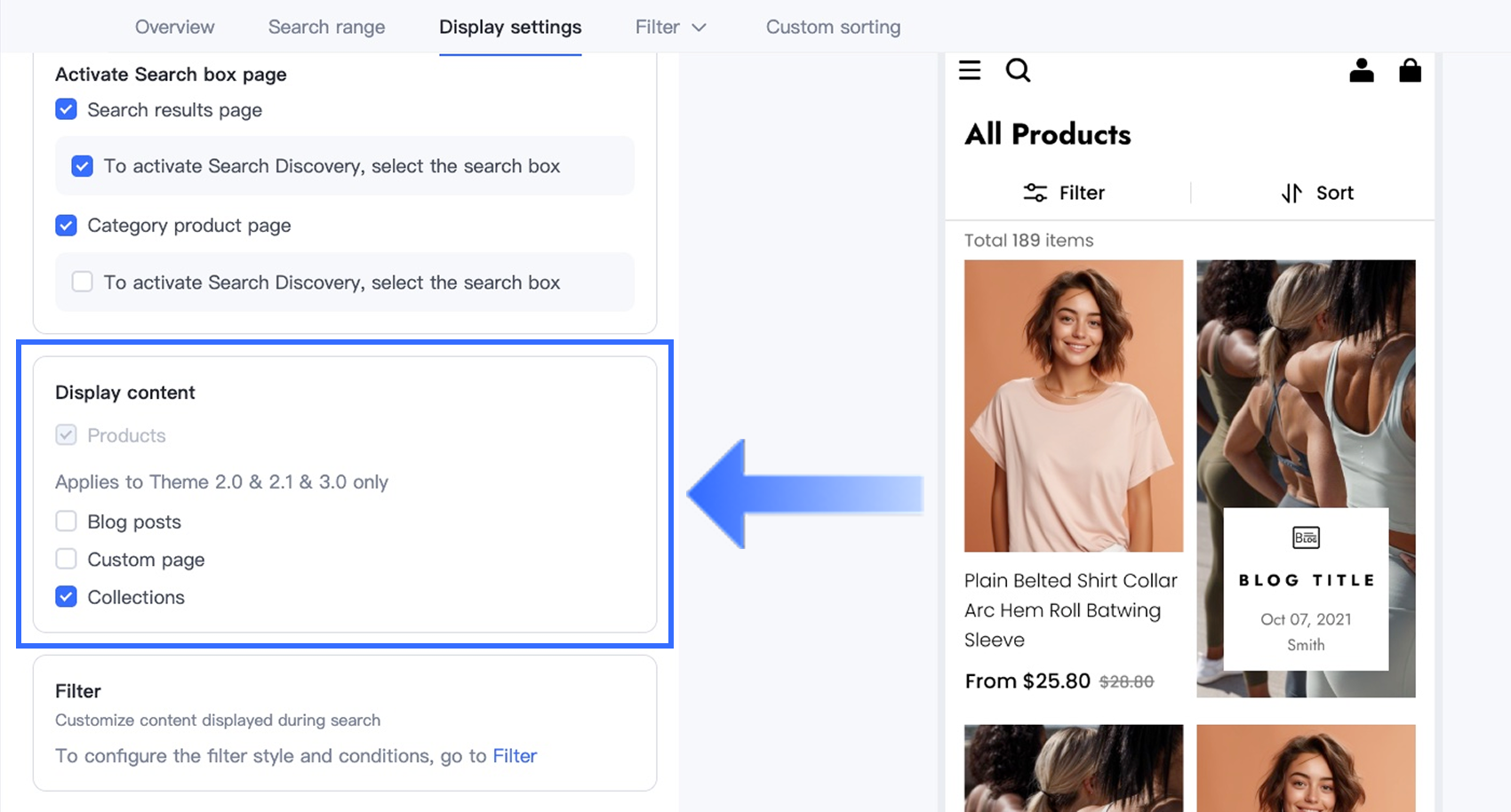The image size is (1511, 812).
Task: Go to the Custom sorting tab
Action: pyautogui.click(x=833, y=28)
